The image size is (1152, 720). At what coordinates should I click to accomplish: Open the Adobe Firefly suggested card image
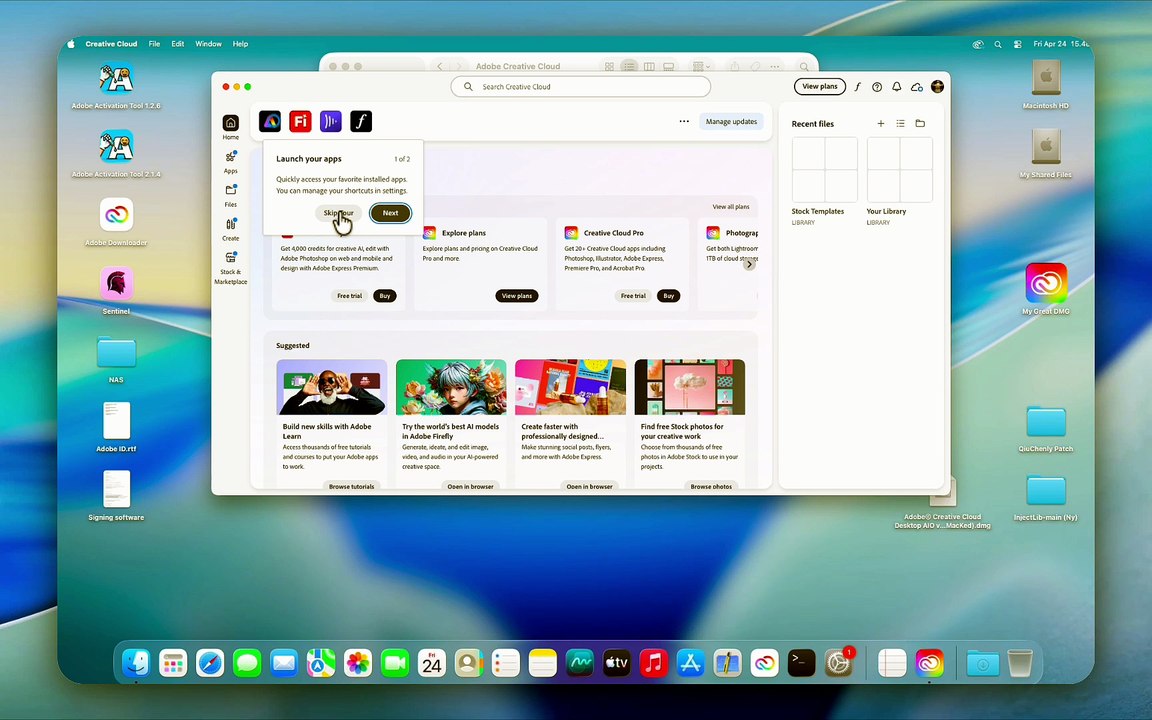point(451,387)
